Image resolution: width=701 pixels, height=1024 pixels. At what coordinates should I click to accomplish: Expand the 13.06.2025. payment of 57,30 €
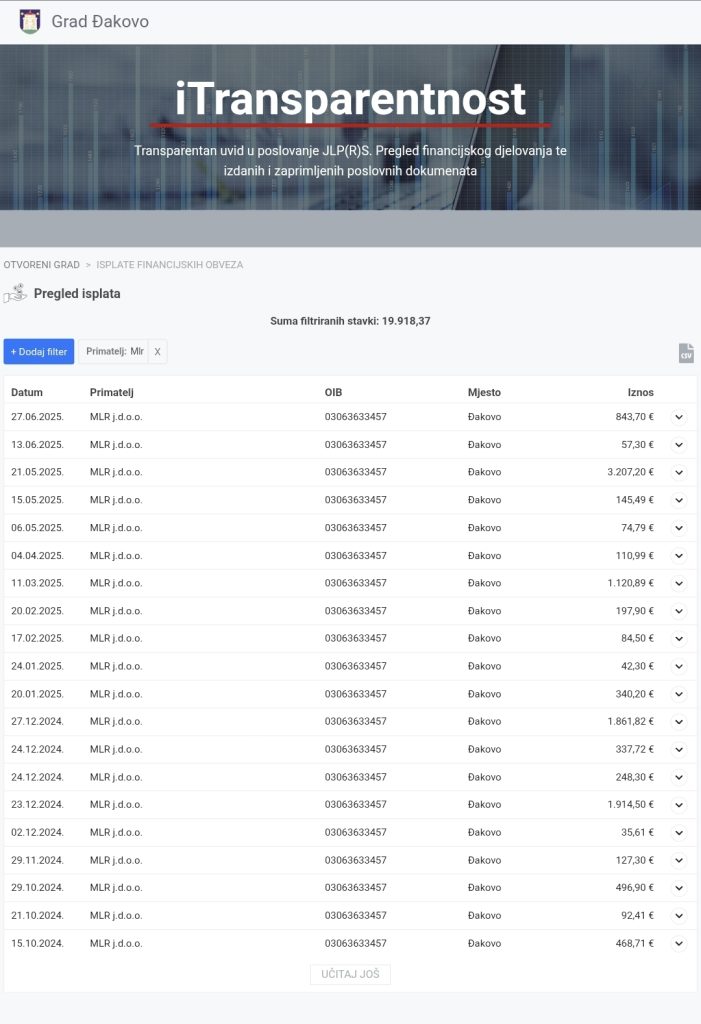pos(679,445)
